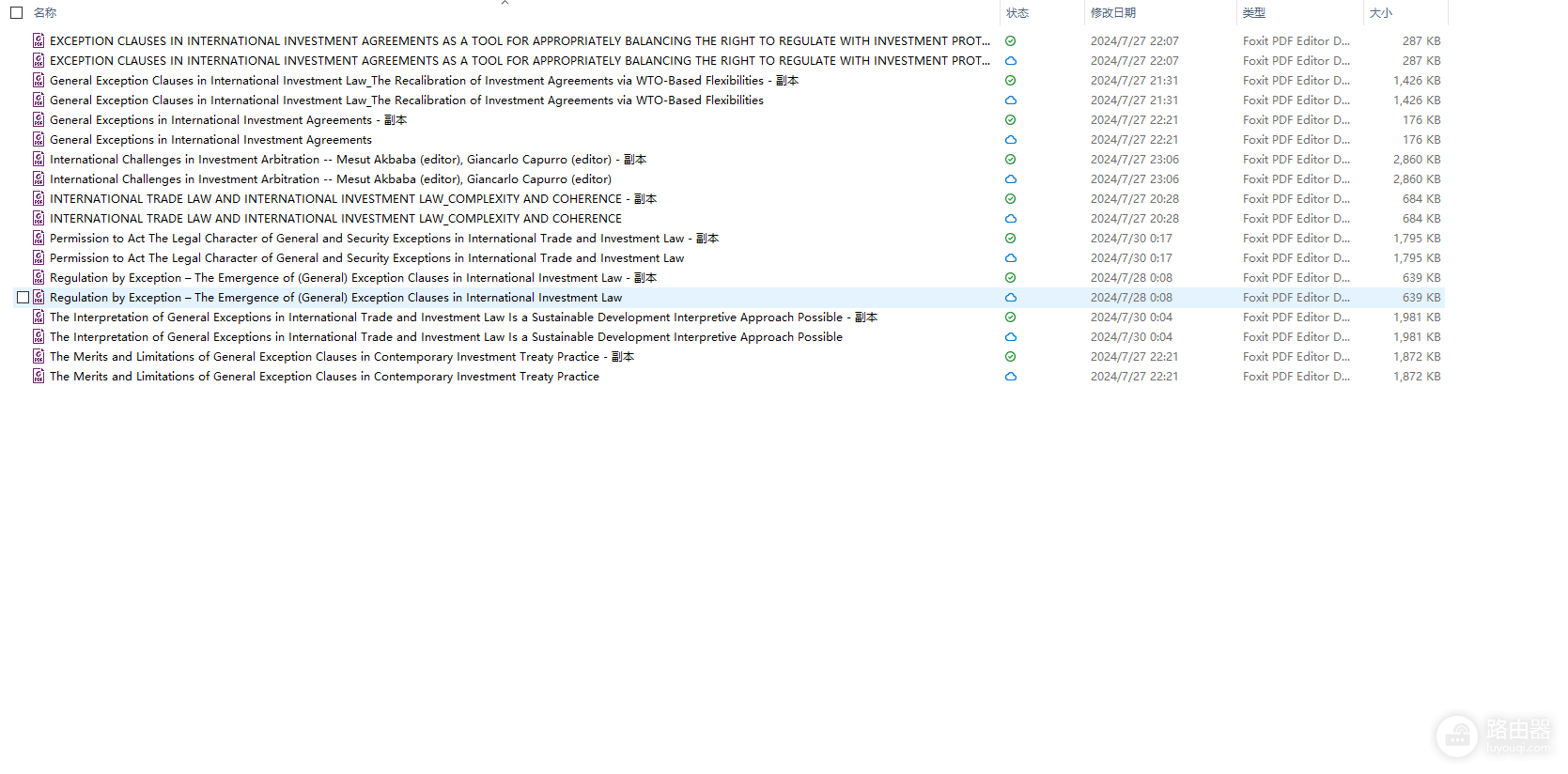Viewport: 1568px width, 774px height.
Task: Sort files by 名称 column header
Action: pyautogui.click(x=45, y=13)
